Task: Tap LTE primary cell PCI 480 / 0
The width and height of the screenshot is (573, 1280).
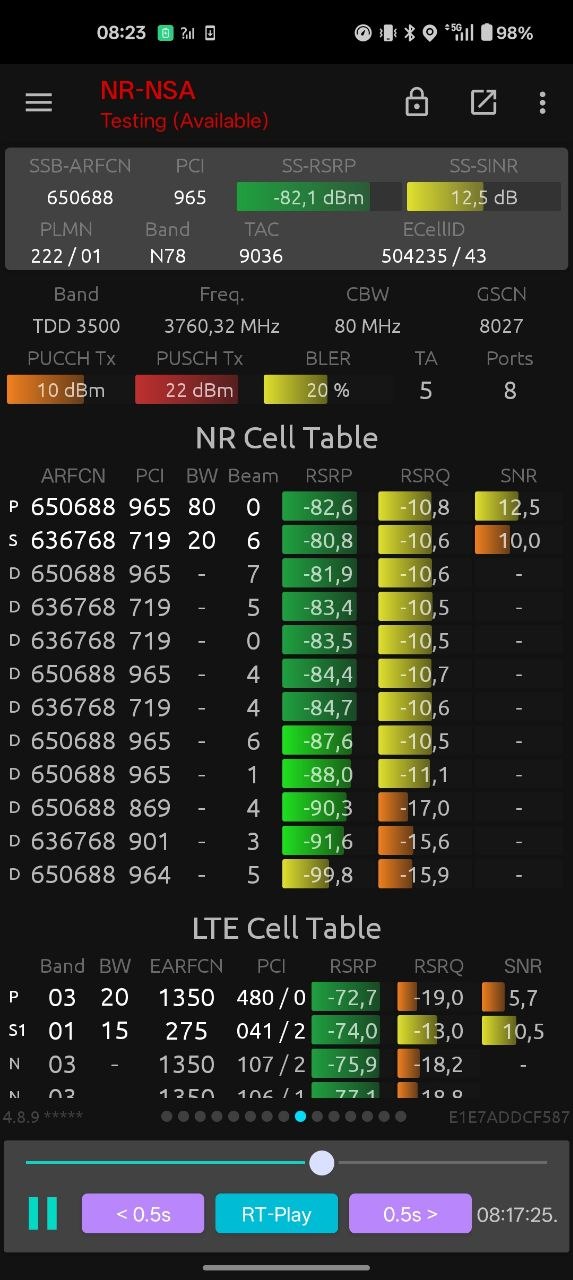Action: 270,997
